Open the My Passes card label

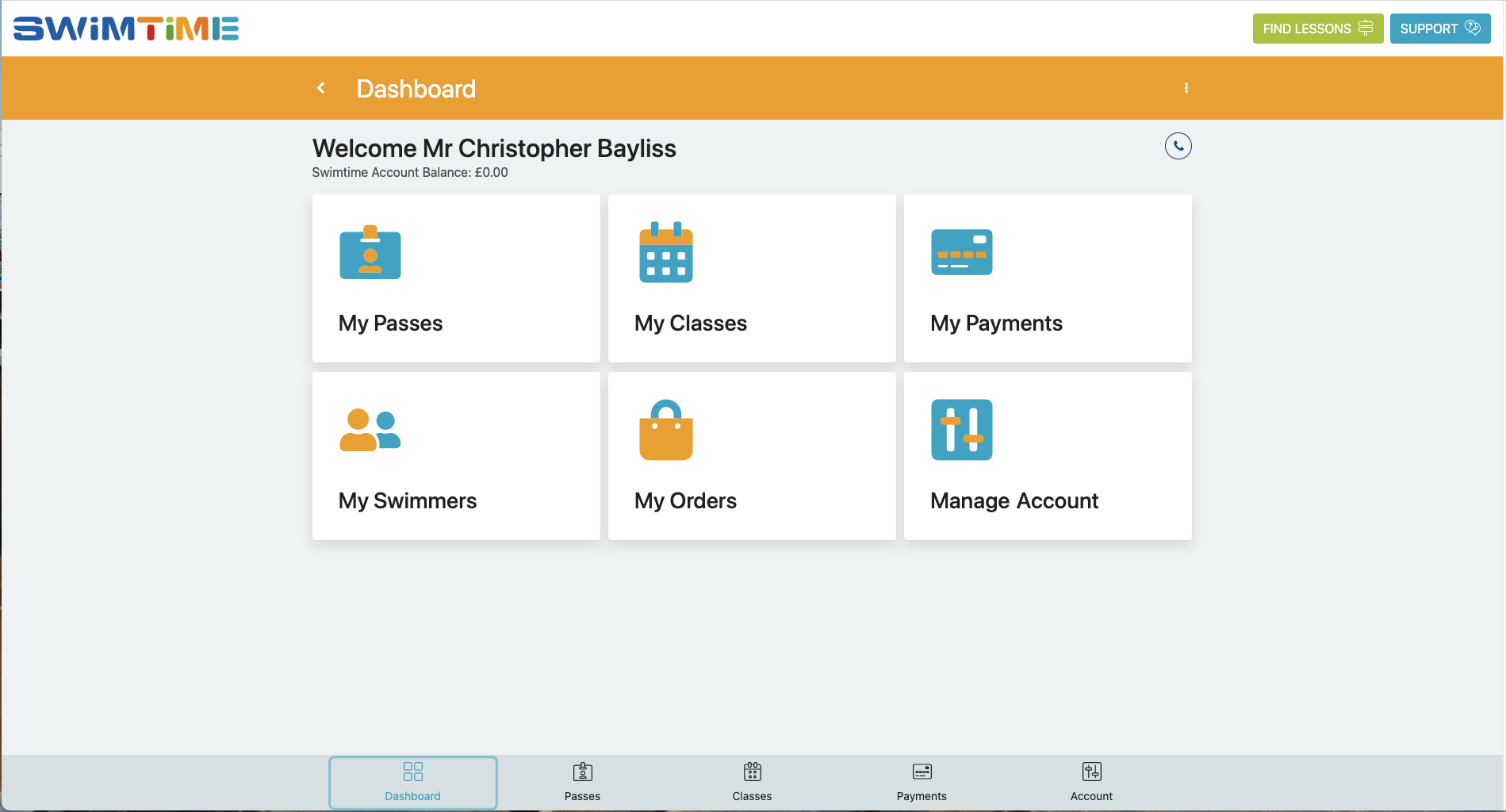pyautogui.click(x=390, y=324)
